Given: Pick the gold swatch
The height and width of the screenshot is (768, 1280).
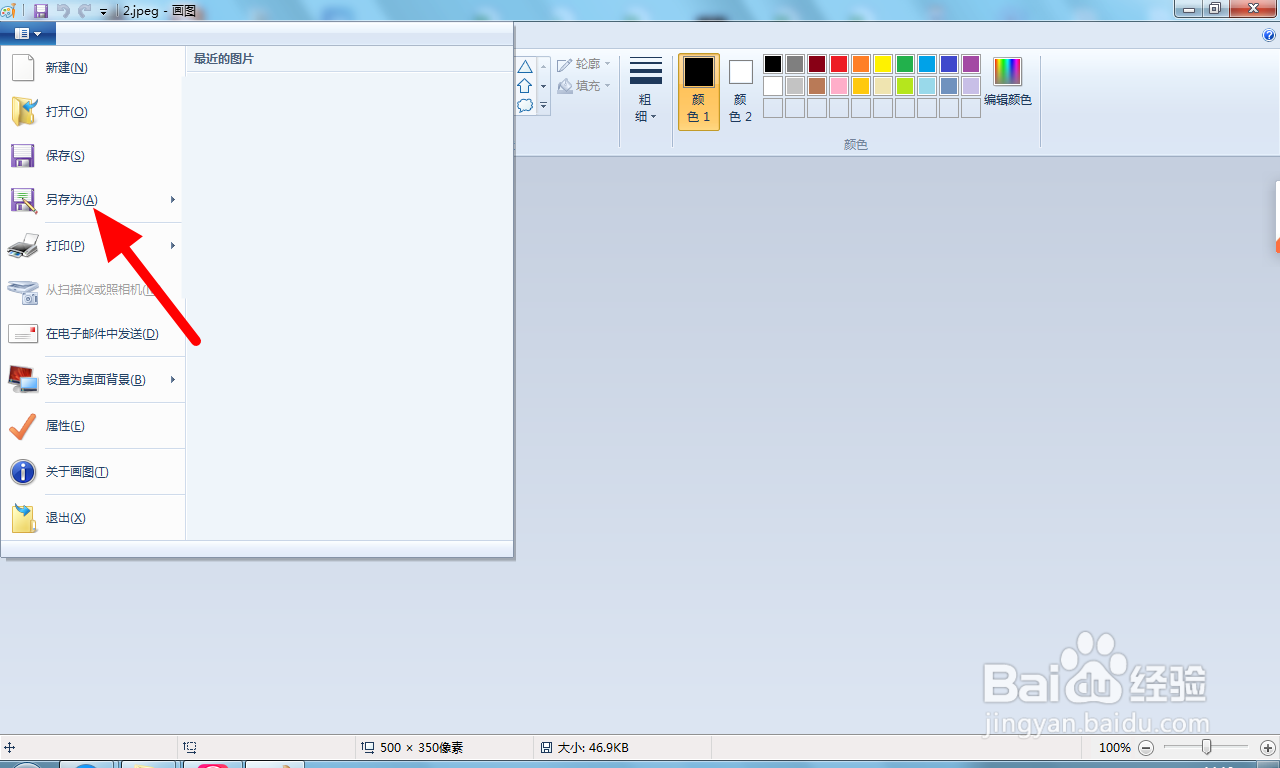Looking at the screenshot, I should [861, 86].
